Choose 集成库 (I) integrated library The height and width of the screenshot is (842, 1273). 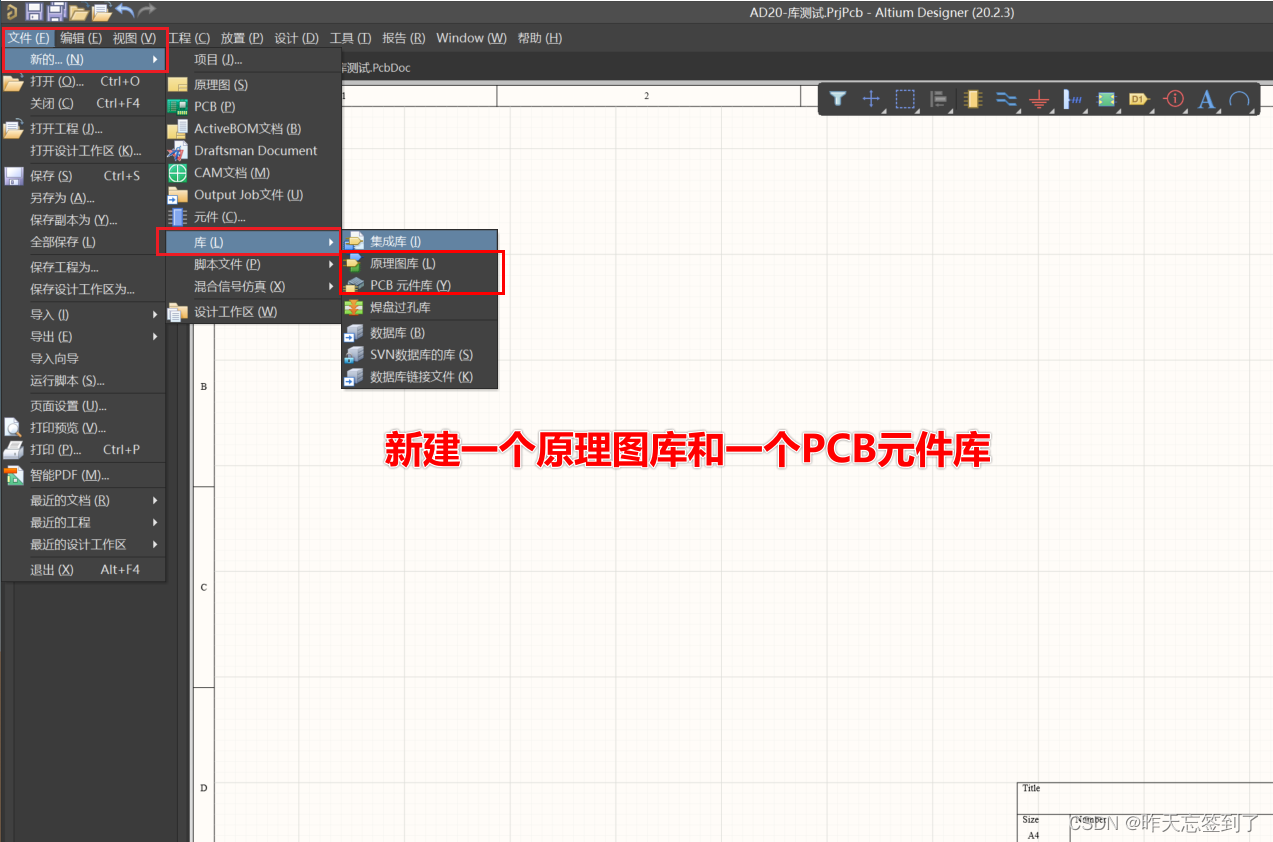coord(420,241)
